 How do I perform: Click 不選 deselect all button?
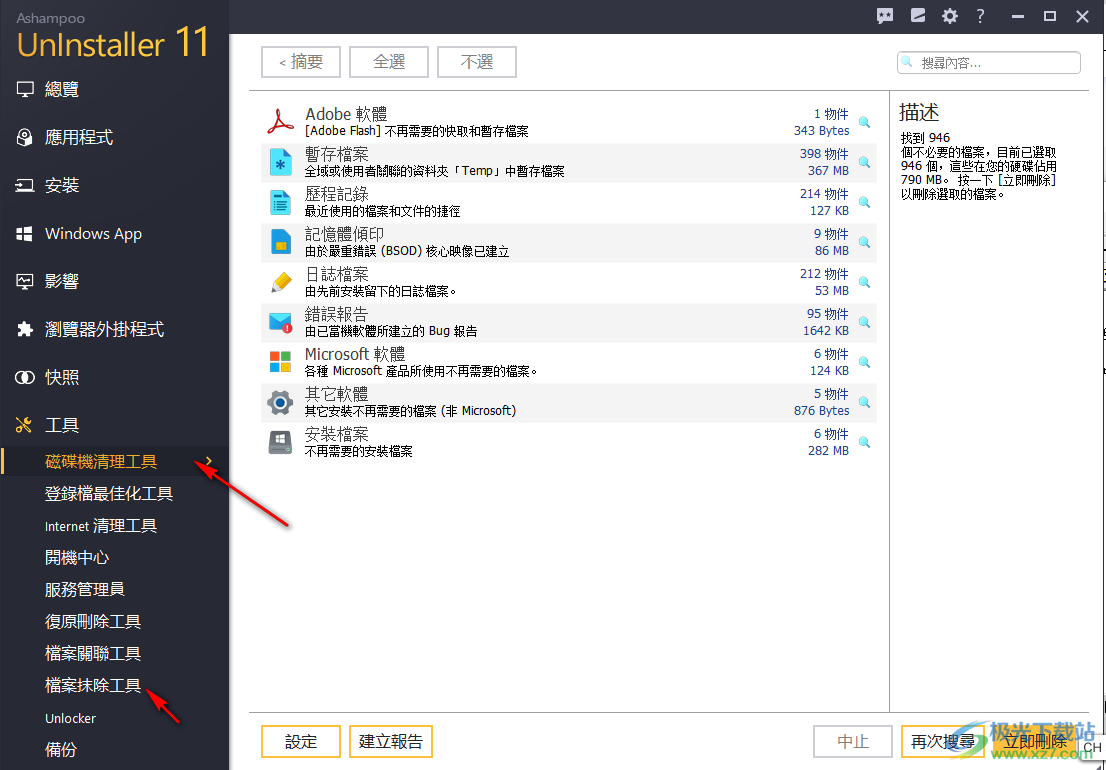coord(477,62)
